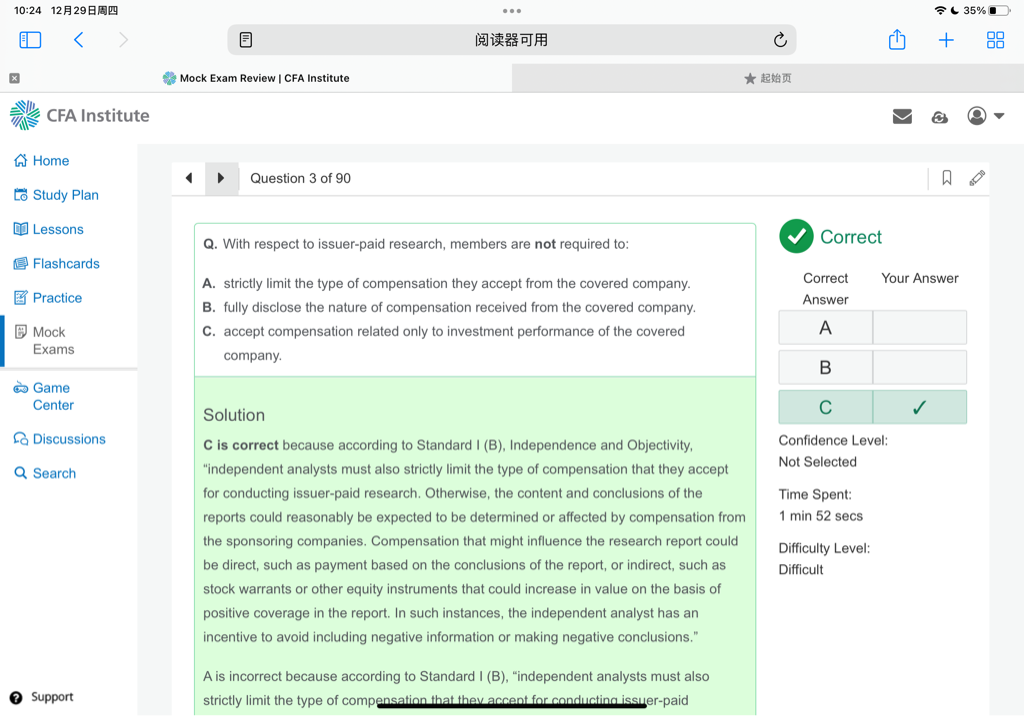Toggle the Safari sidebar icon
The width and height of the screenshot is (1024, 716).
coord(30,40)
